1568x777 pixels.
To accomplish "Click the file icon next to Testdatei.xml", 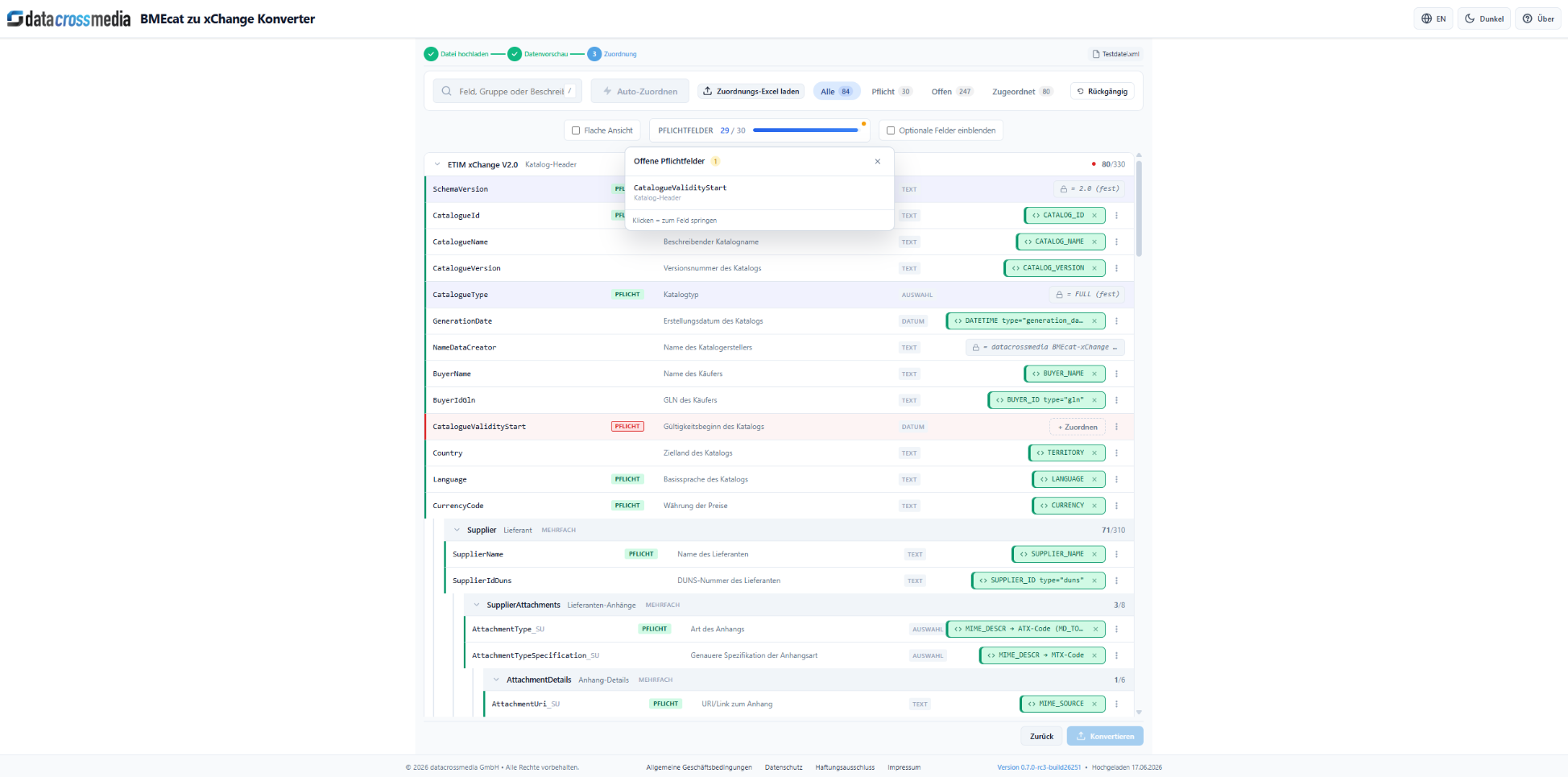I will 1096,54.
